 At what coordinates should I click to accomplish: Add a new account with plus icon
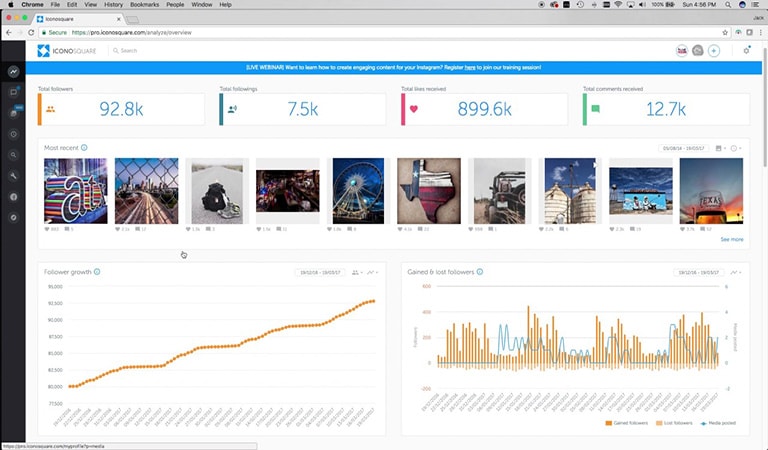pos(714,50)
